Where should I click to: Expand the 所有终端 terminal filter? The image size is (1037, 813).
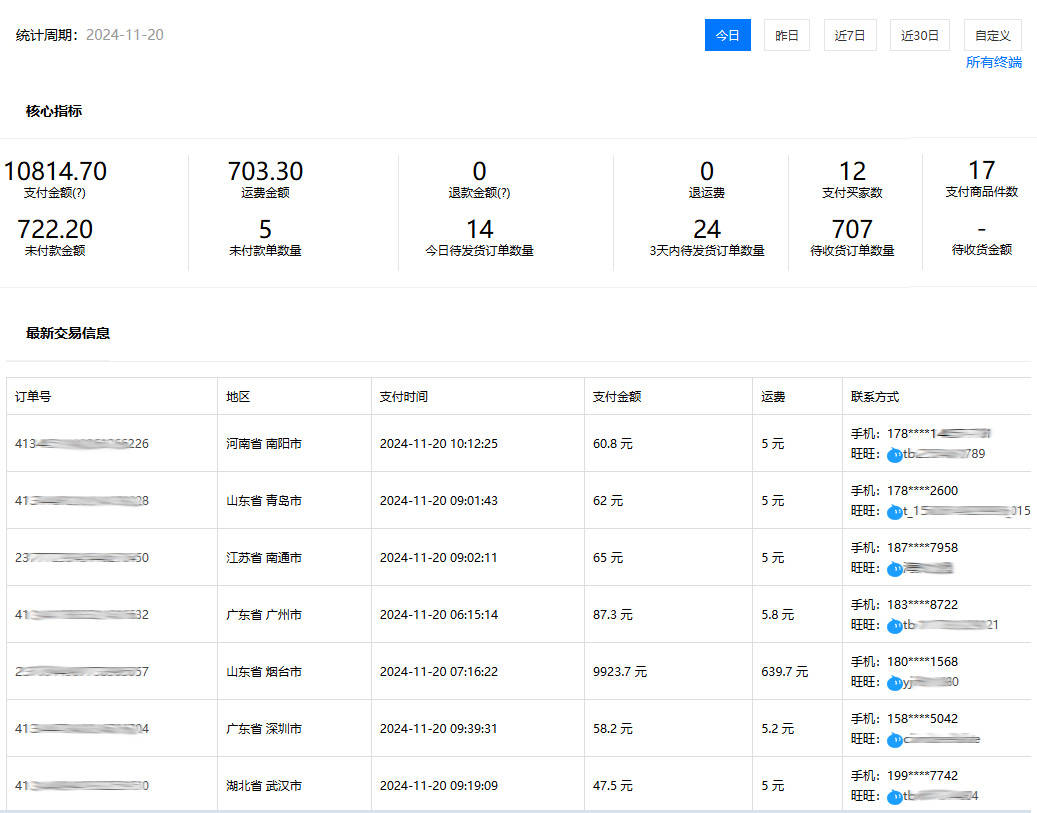click(x=993, y=63)
